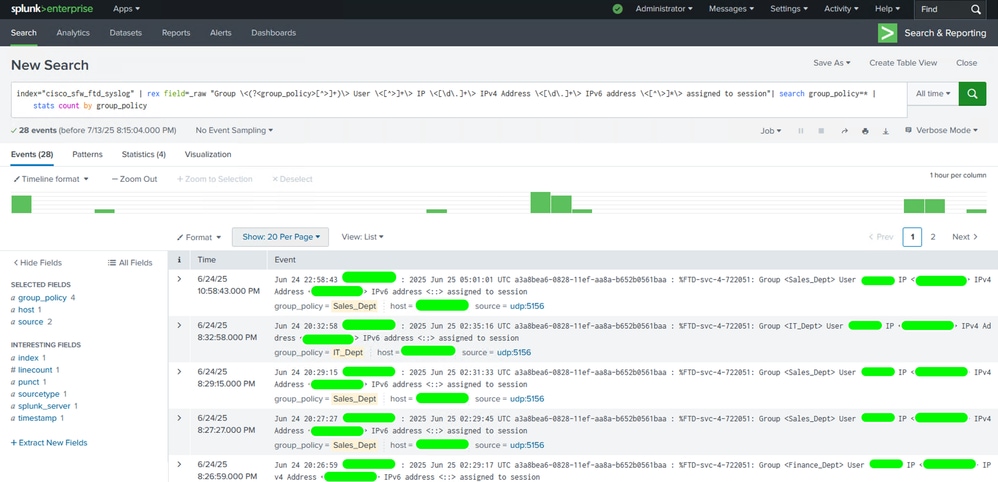The height and width of the screenshot is (482, 998).
Task: Export the search results
Action: pyautogui.click(x=885, y=131)
